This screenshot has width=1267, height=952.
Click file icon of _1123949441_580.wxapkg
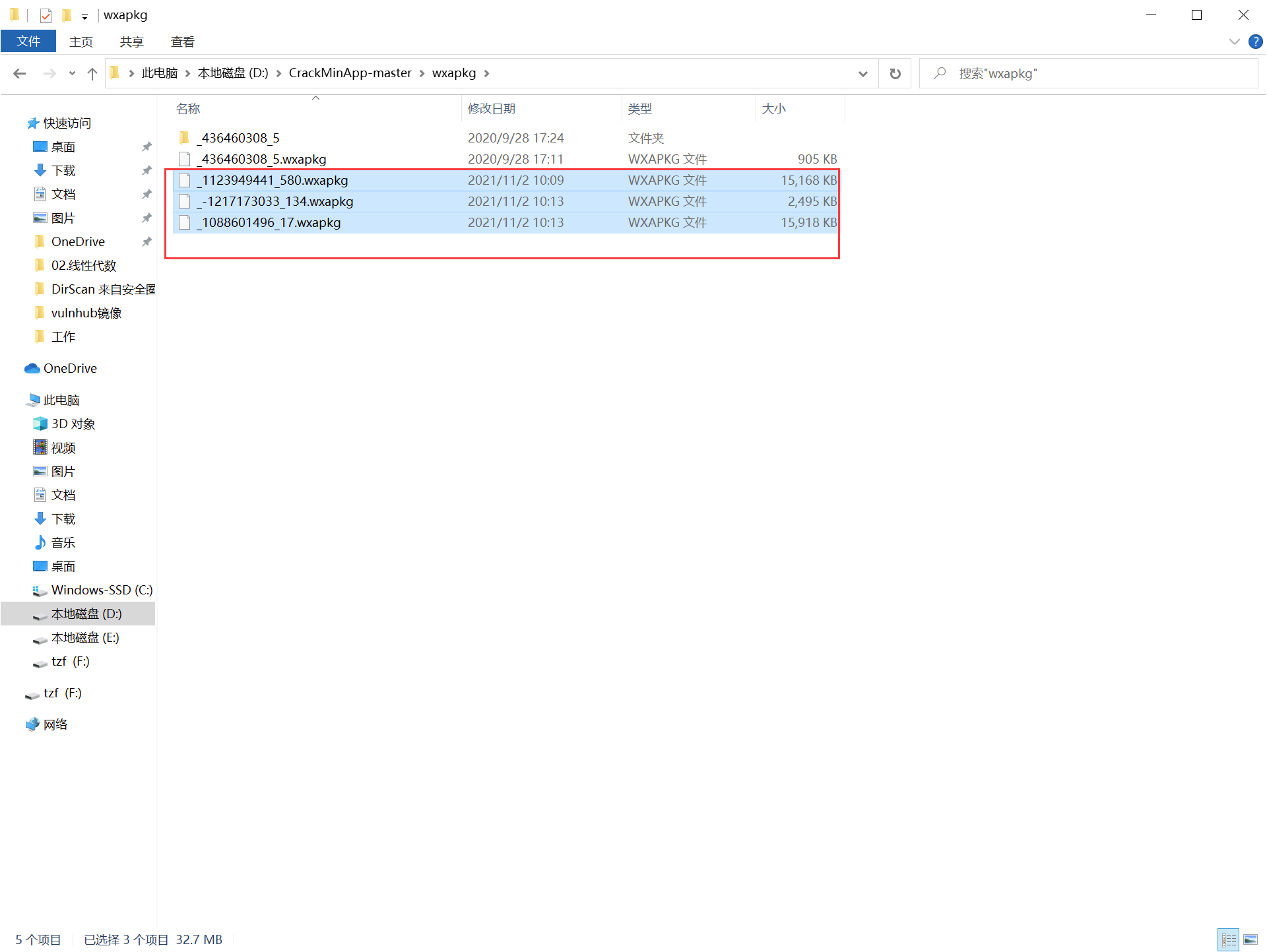185,180
